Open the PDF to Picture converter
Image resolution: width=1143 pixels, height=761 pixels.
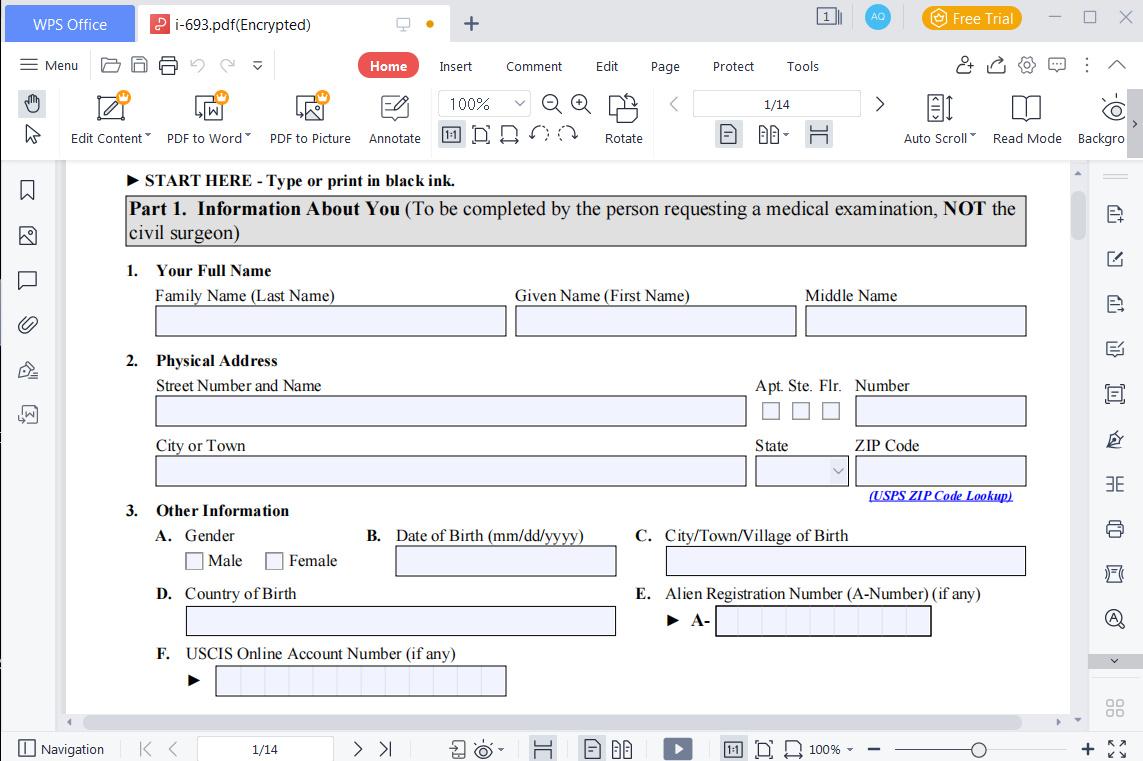point(310,117)
